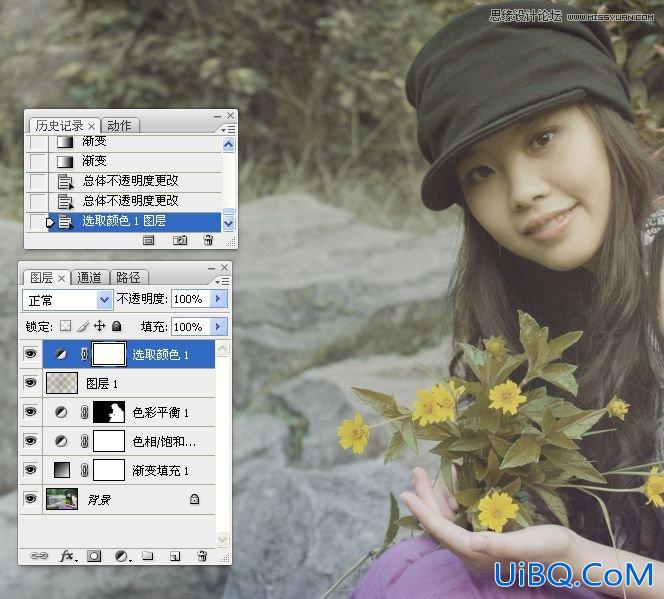
Task: Select the 图层 1 layer name
Action: [102, 384]
